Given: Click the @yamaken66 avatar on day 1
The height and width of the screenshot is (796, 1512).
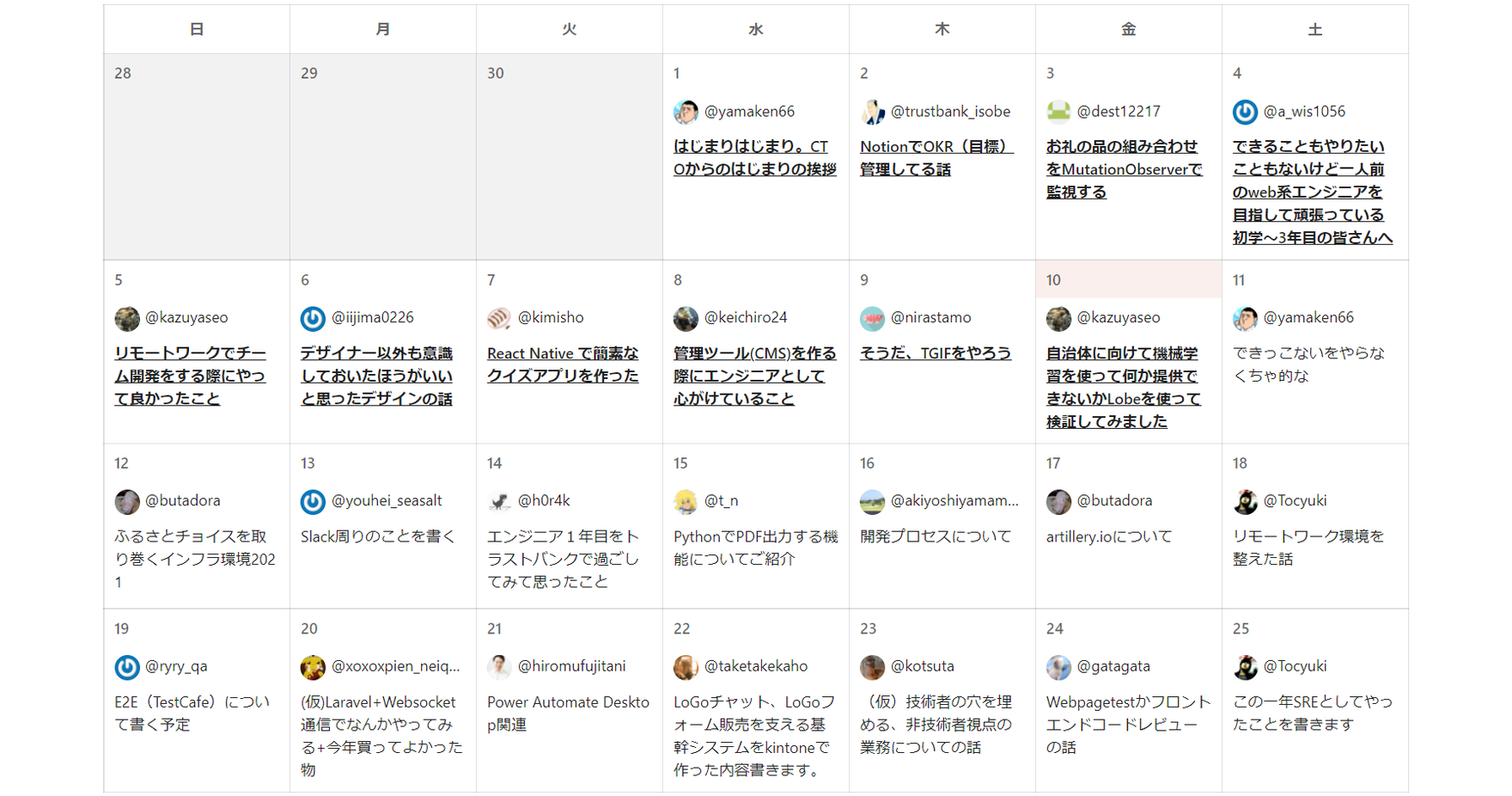Looking at the screenshot, I should tap(686, 112).
